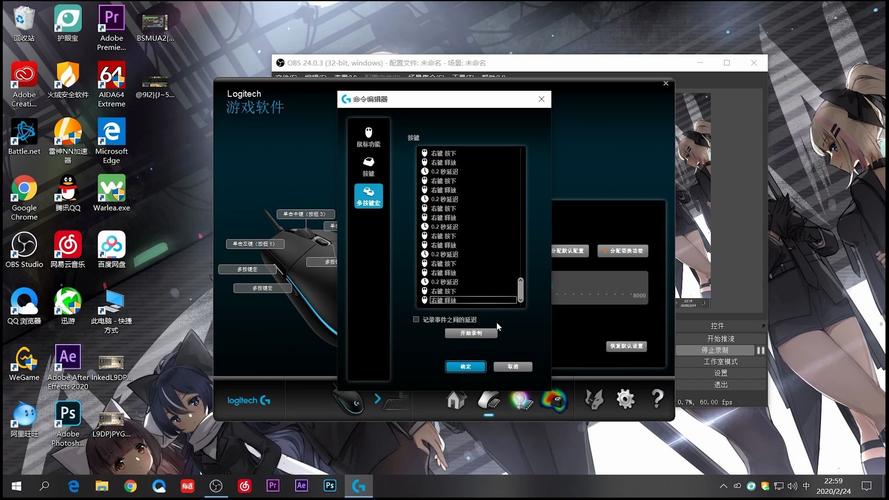Open the Windows Start menu
The image size is (889, 500).
tap(16, 486)
